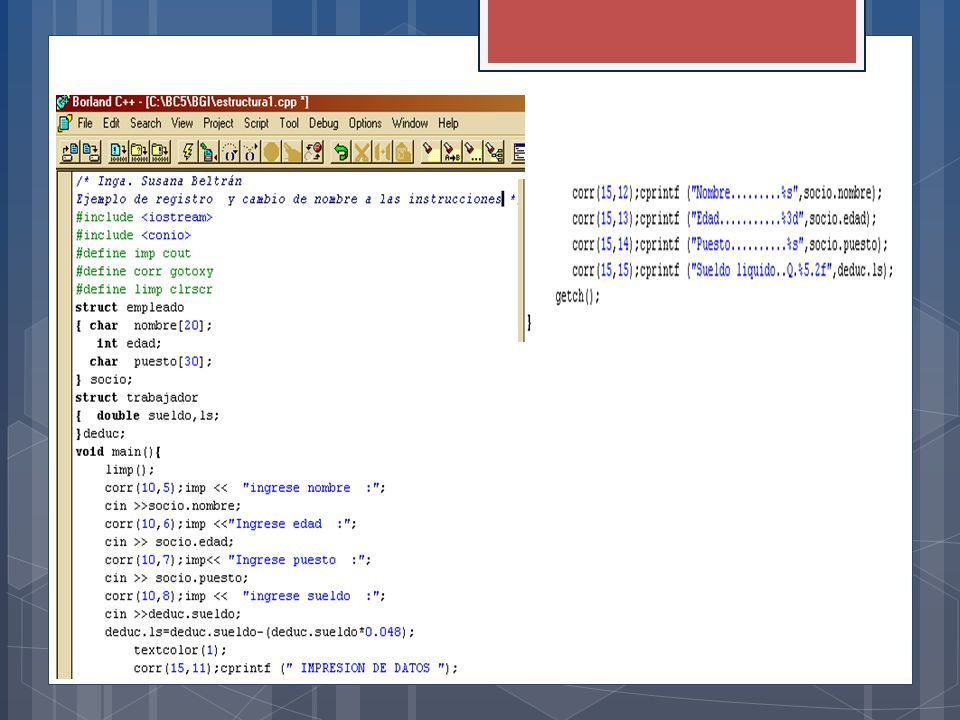Click the line 'int edad;'

(129, 343)
